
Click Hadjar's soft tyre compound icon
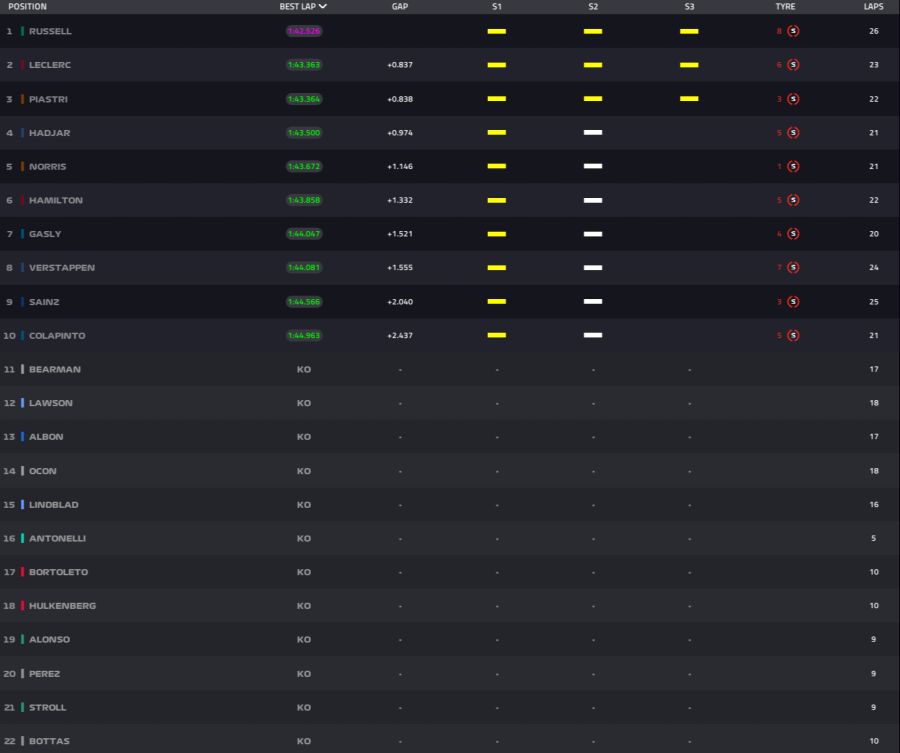(793, 133)
